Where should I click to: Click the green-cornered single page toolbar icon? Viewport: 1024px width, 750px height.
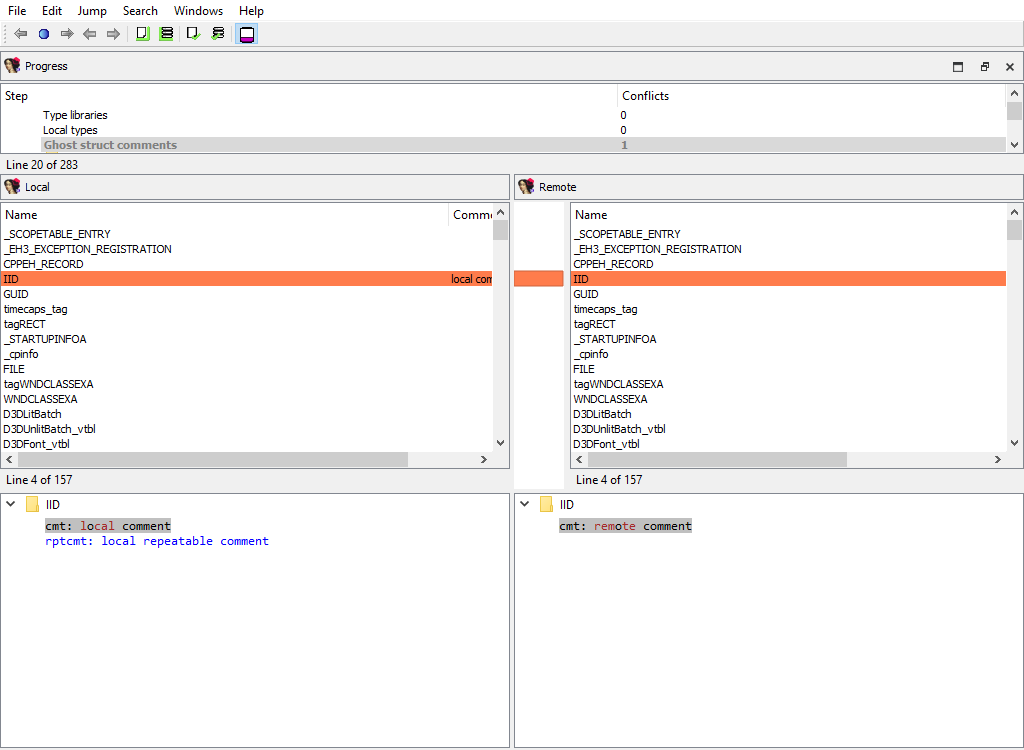click(x=142, y=34)
